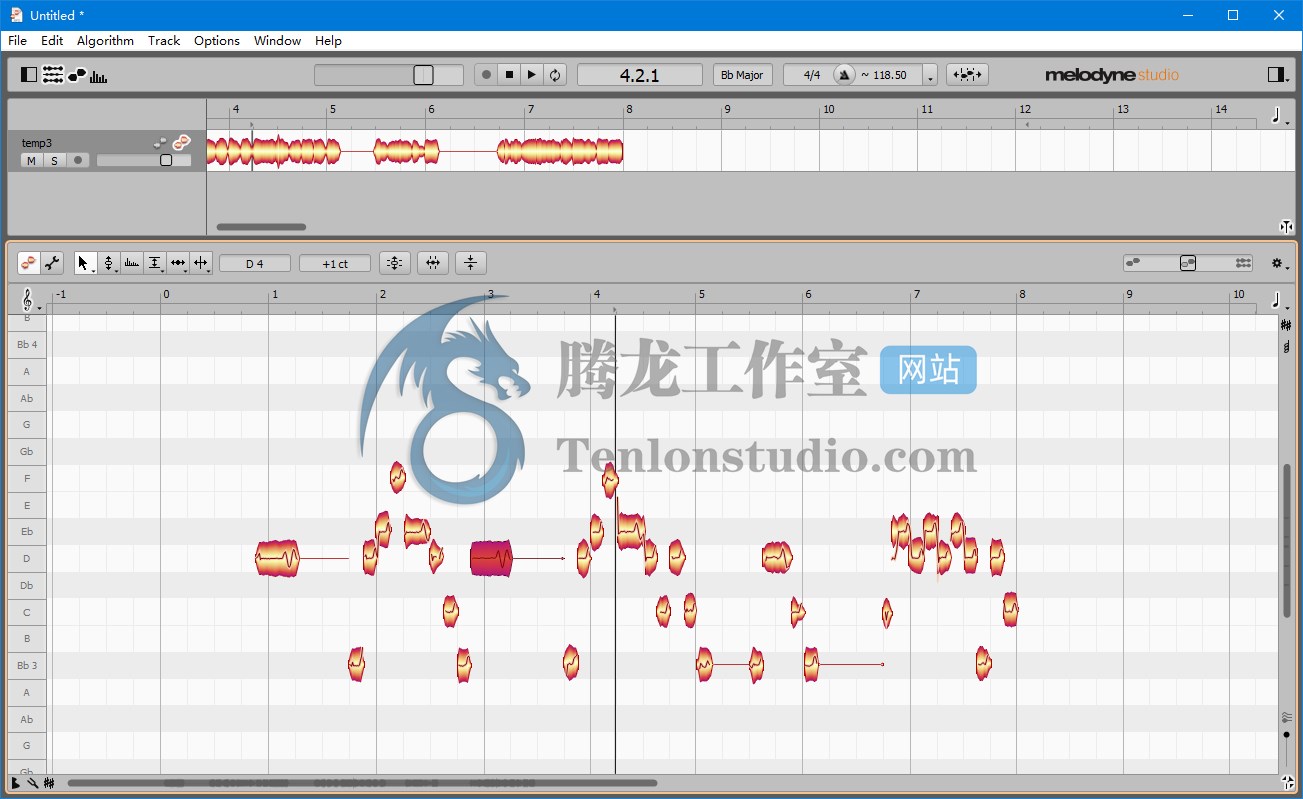Open the Quantize Time macro
The height and width of the screenshot is (799, 1303).
tap(433, 263)
